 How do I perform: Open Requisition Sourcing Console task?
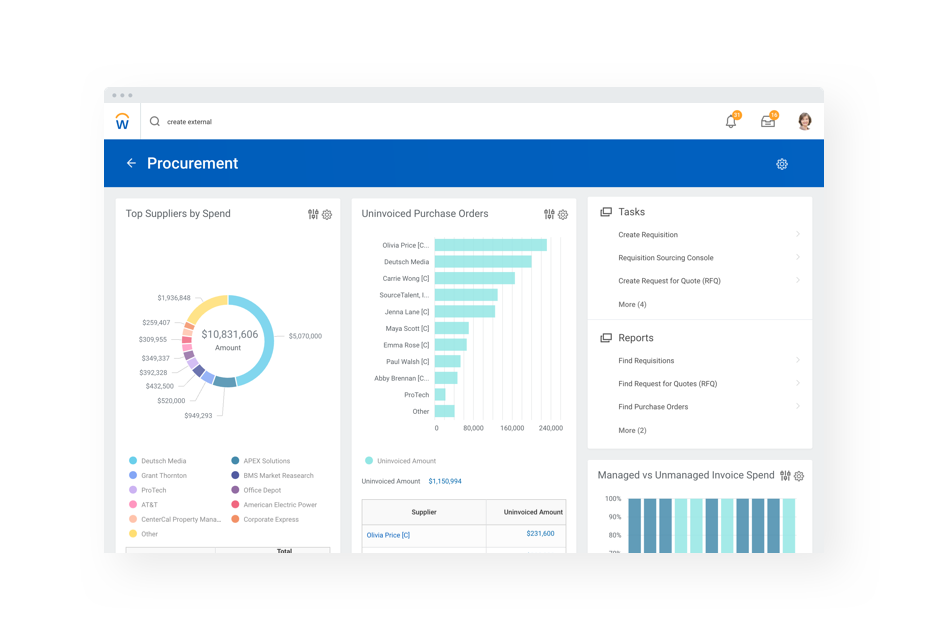pos(665,258)
